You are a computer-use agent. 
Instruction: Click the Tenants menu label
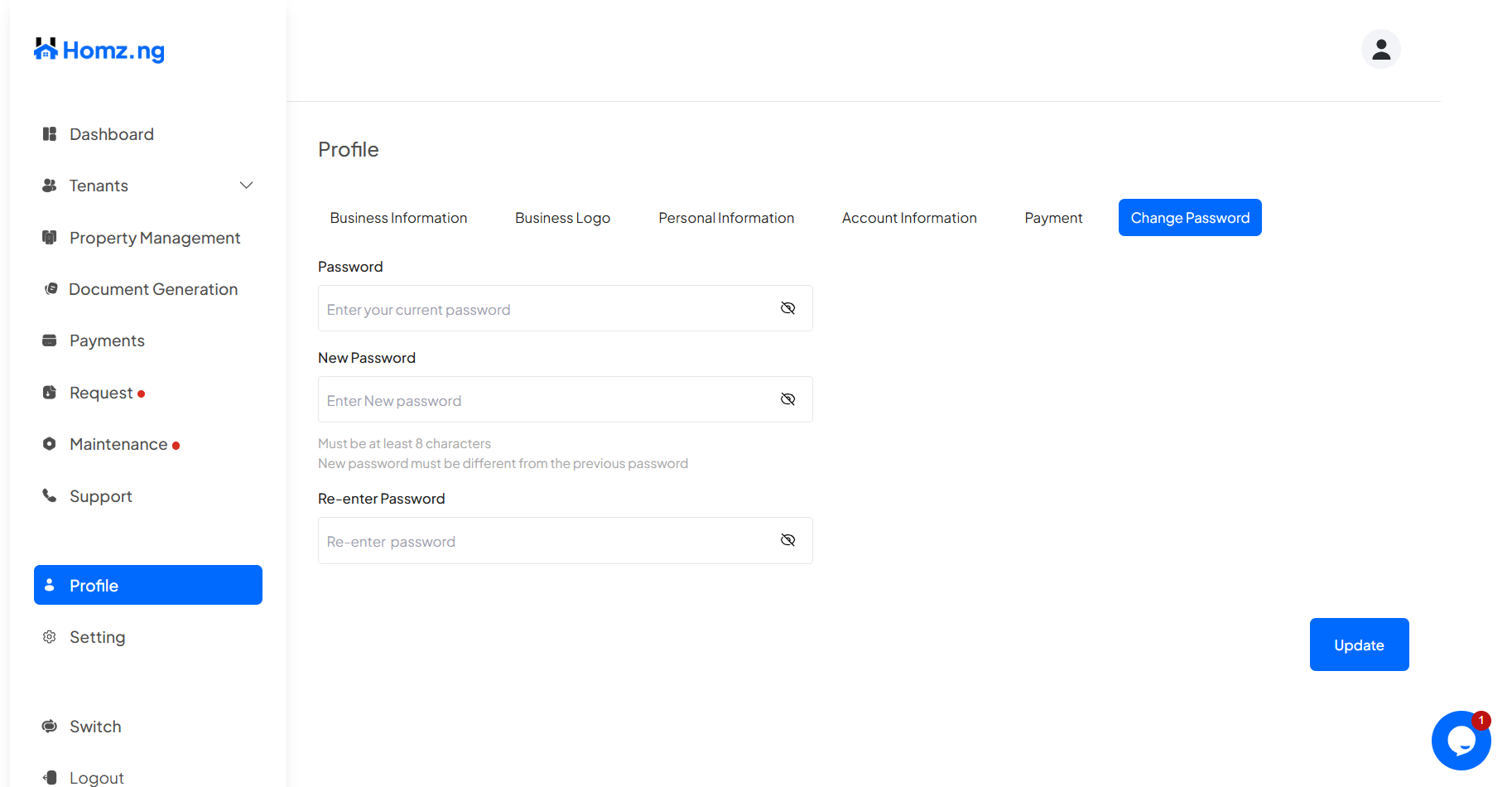click(x=99, y=186)
